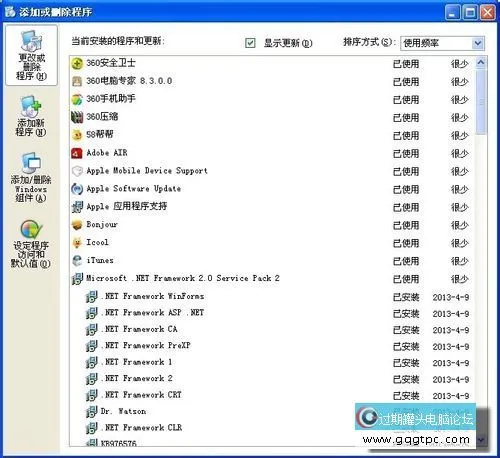The width and height of the screenshot is (500, 458).
Task: Select Apple Software Update entry text
Action: [134, 189]
